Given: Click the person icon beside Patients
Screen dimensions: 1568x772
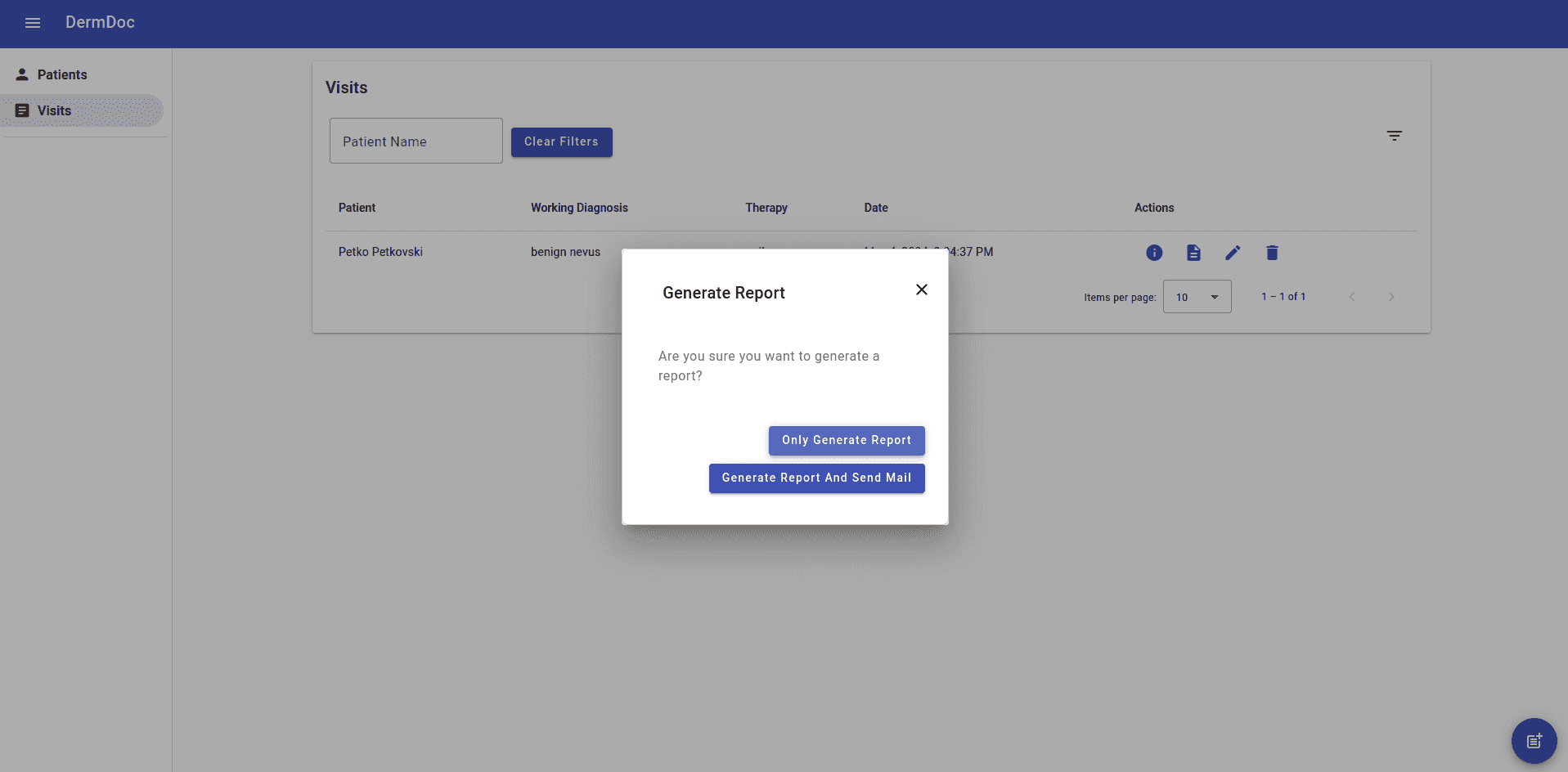Looking at the screenshot, I should pyautogui.click(x=22, y=74).
